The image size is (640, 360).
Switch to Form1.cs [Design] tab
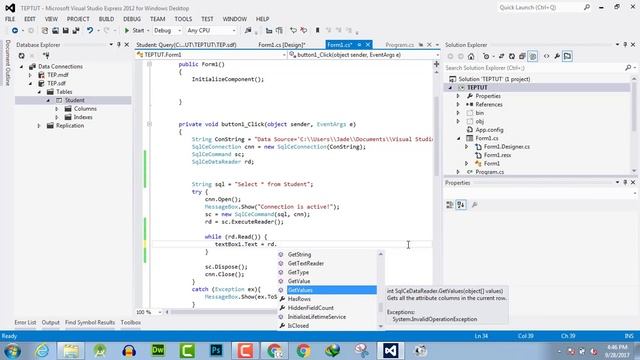coord(282,45)
